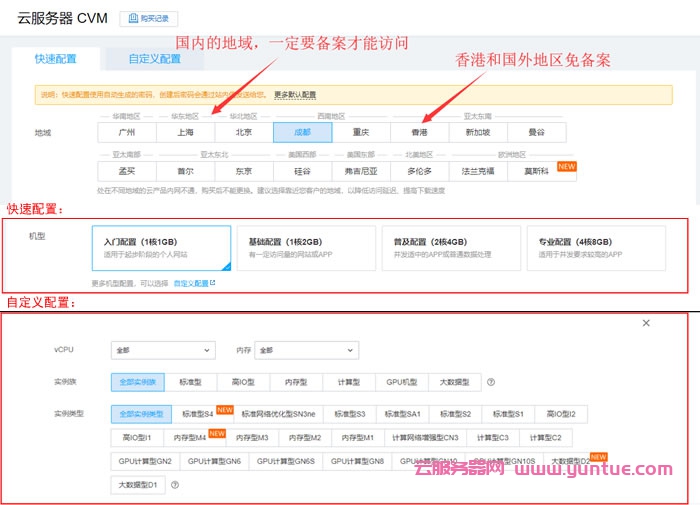
Task: Switch to the 快速配置 tab
Action: (56, 59)
